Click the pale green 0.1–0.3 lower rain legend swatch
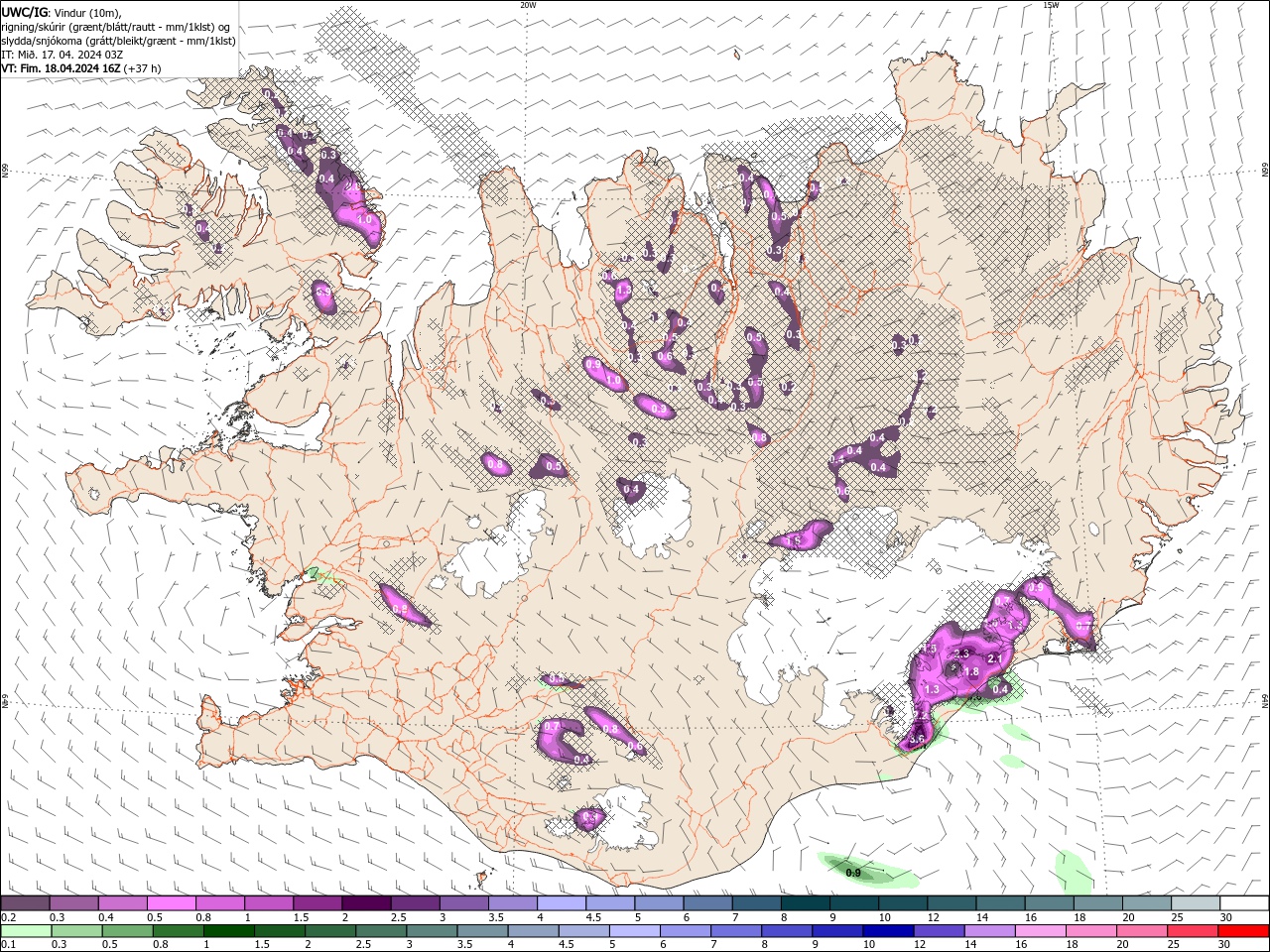Viewport: 1270px width, 952px height. 25,931
